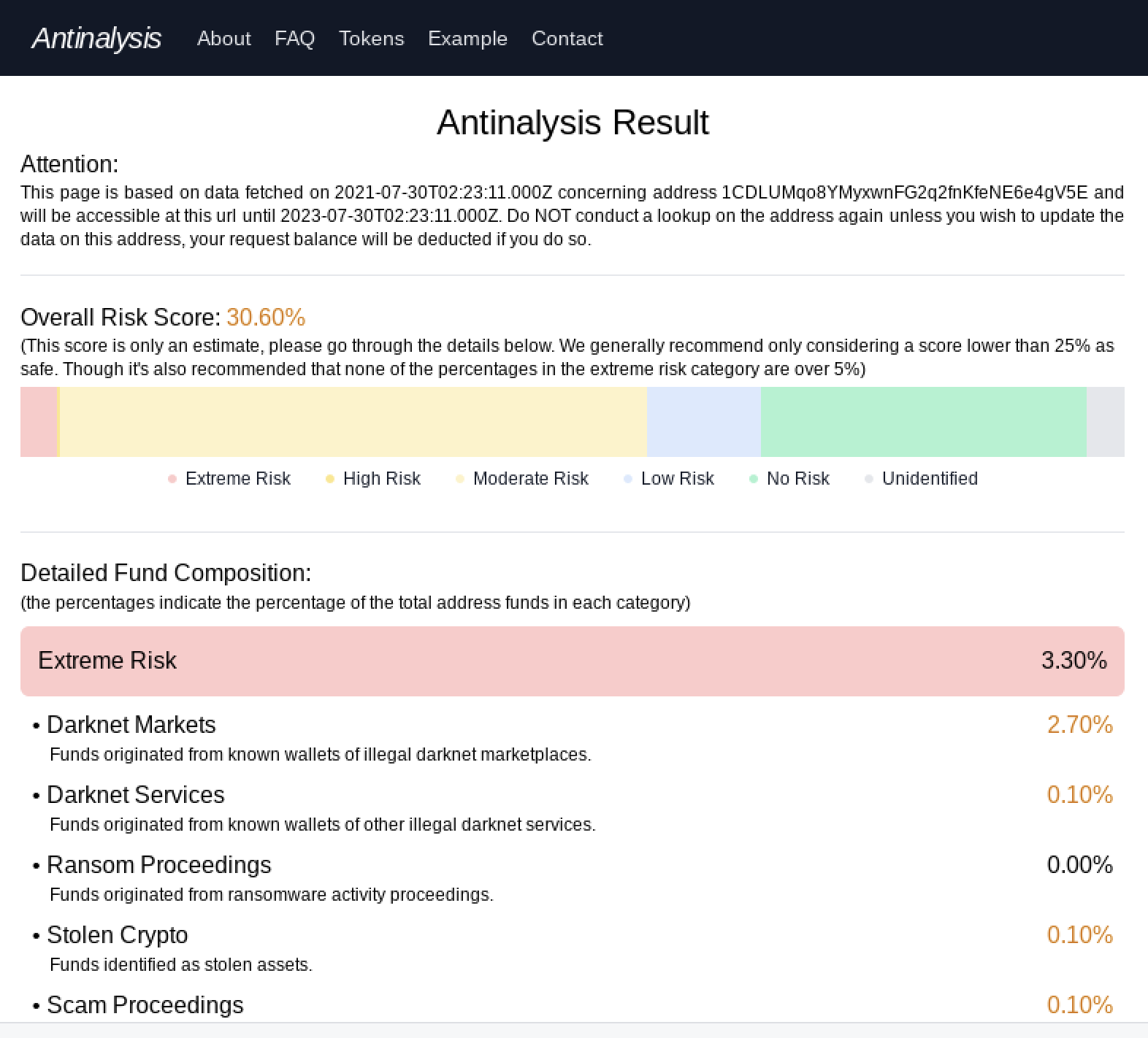Click the blue Low Risk bar segment

pos(703,422)
